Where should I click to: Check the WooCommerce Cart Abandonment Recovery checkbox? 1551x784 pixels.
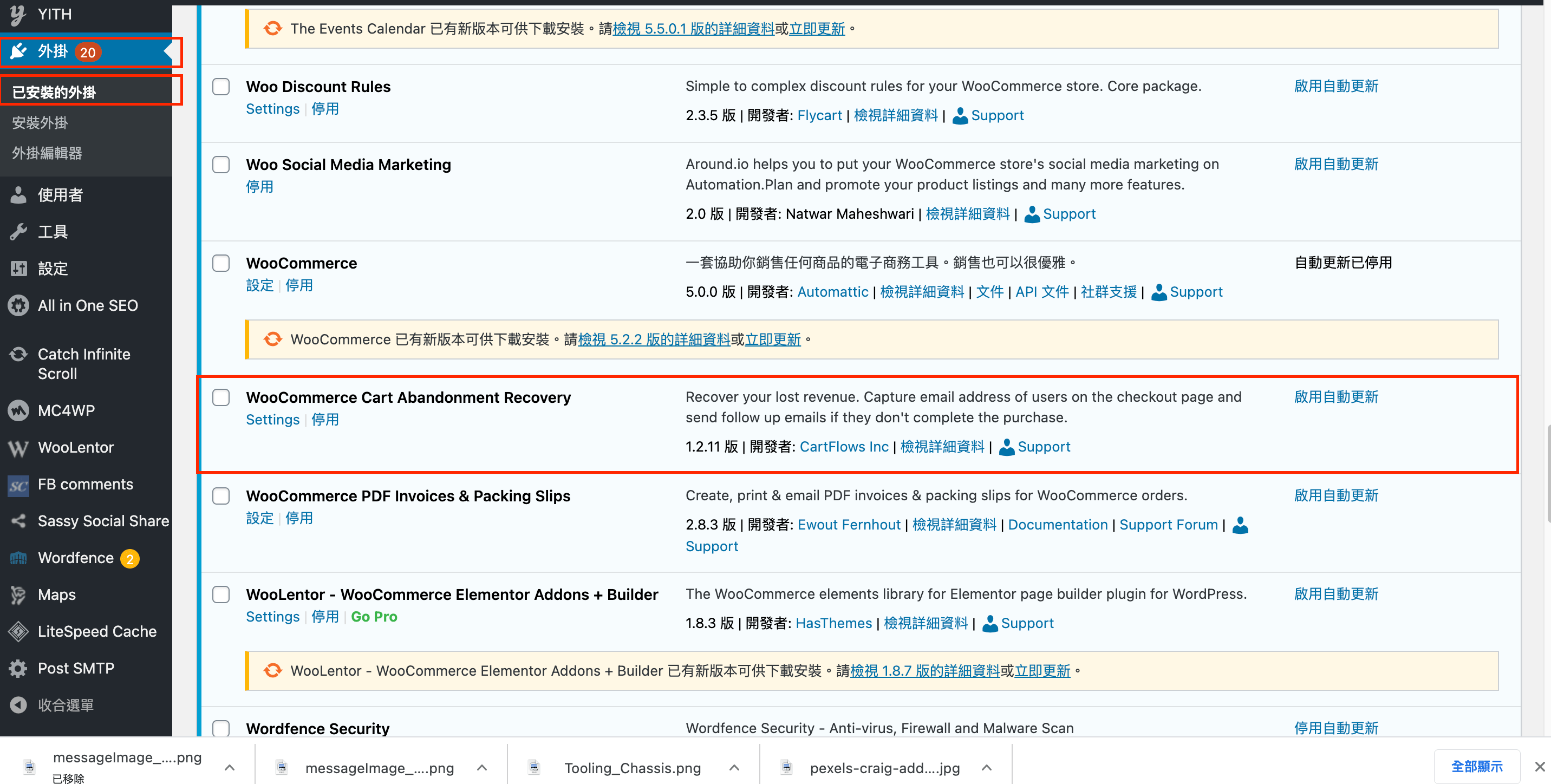(222, 397)
